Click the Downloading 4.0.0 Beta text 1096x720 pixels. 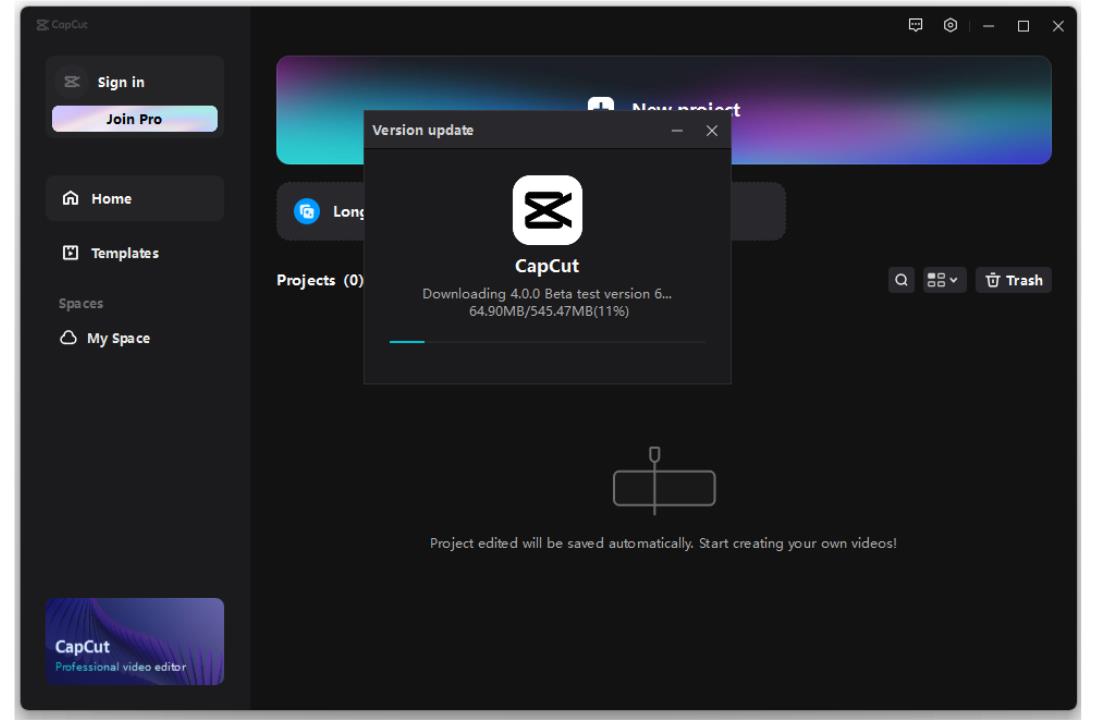[547, 294]
